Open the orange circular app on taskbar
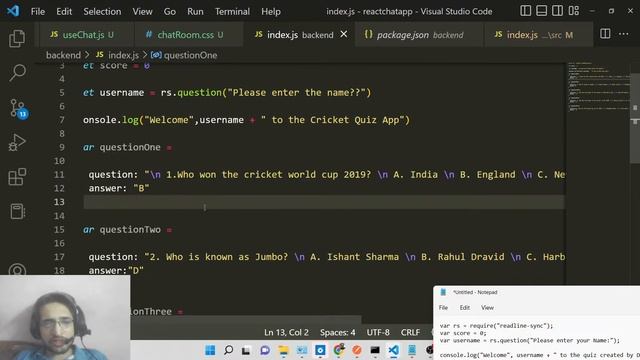 pos(357,350)
